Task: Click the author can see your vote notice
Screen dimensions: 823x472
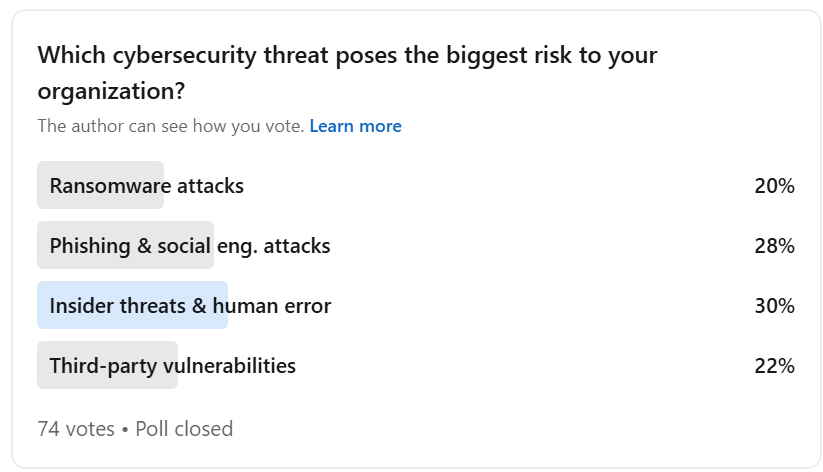Action: 170,126
